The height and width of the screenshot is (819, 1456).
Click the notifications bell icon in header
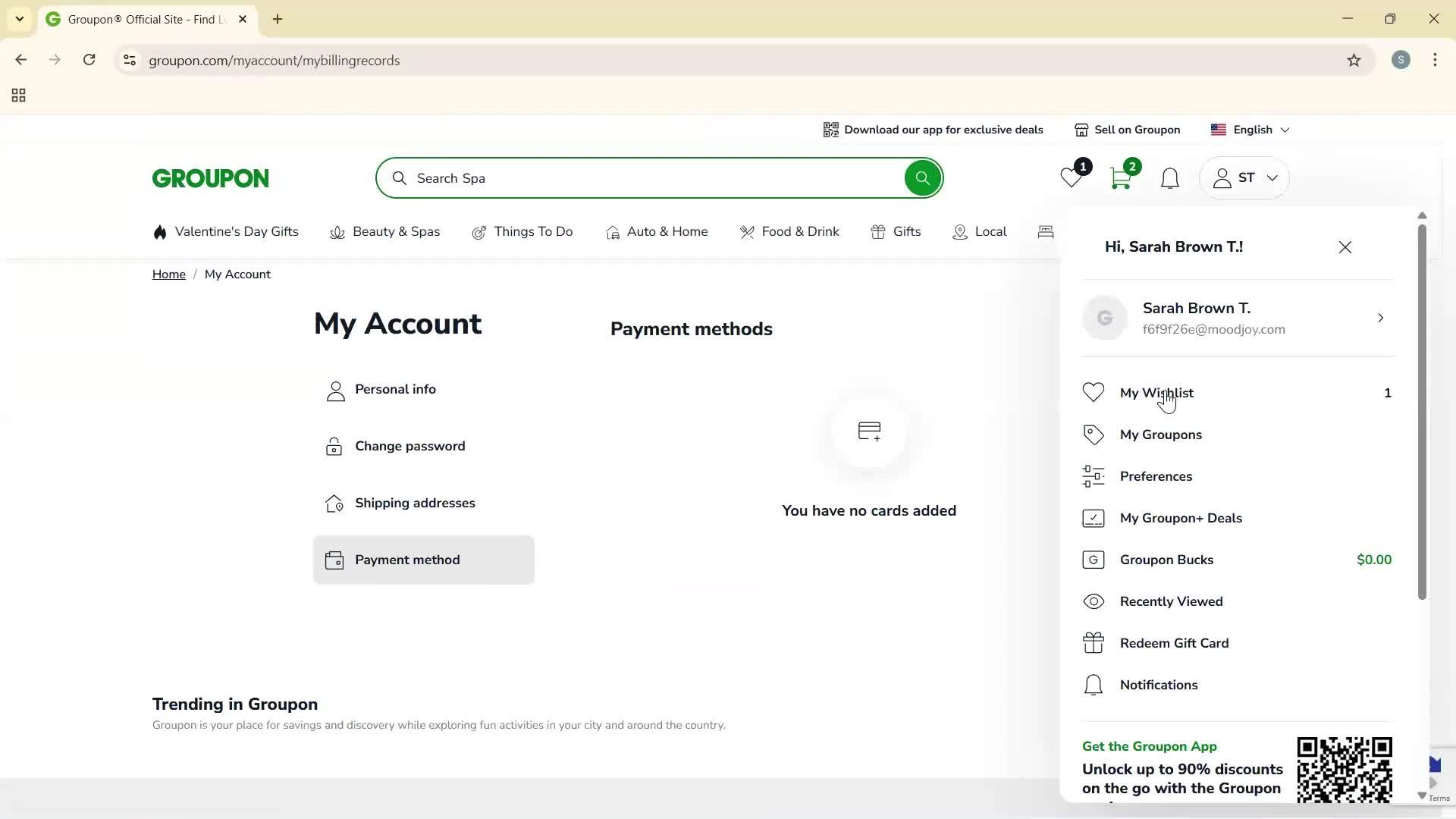coord(1169,177)
